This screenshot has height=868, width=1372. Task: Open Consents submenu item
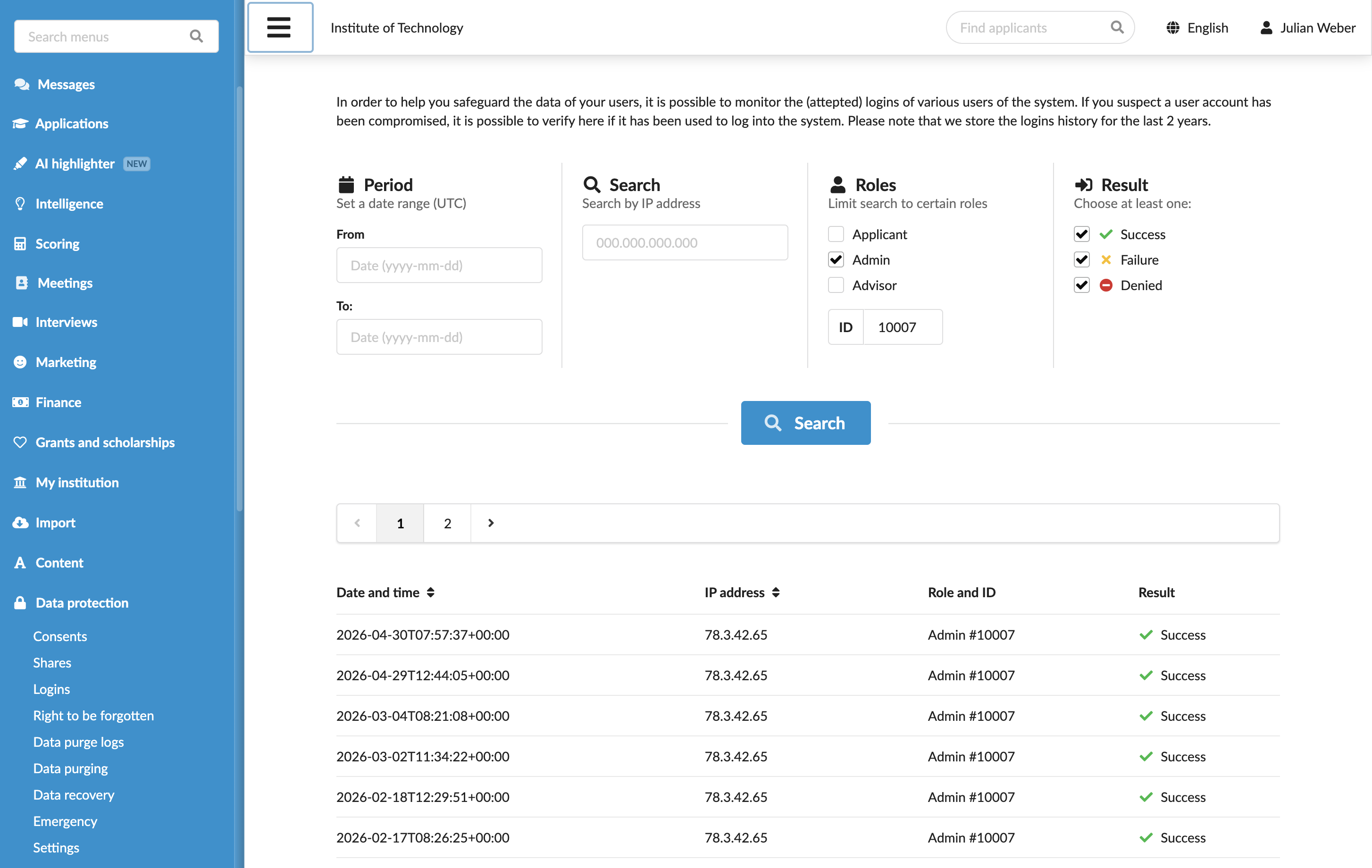(60, 636)
